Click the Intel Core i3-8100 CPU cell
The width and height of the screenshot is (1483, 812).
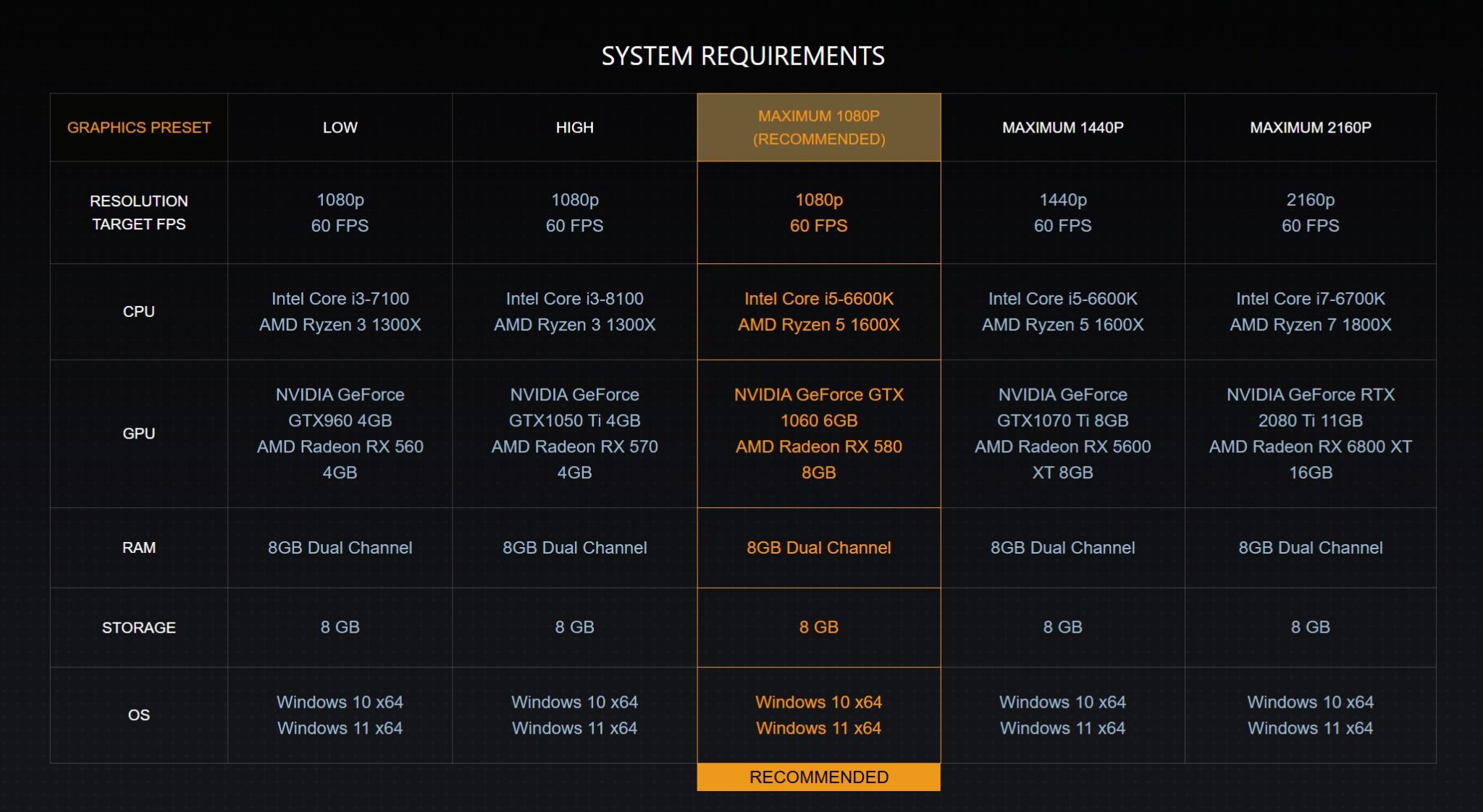pos(575,312)
